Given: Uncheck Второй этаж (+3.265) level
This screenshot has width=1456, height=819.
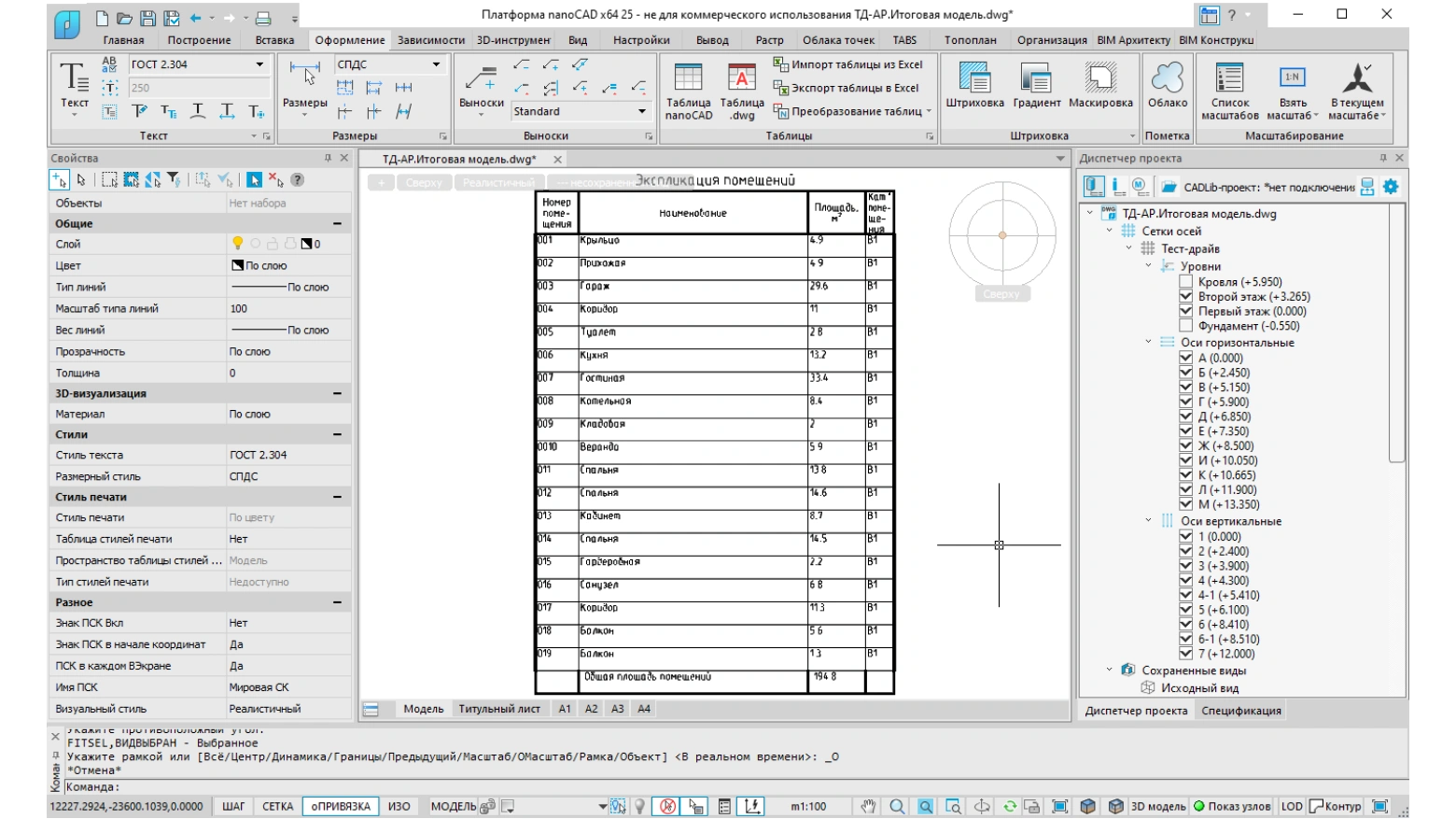Looking at the screenshot, I should click(x=1186, y=296).
